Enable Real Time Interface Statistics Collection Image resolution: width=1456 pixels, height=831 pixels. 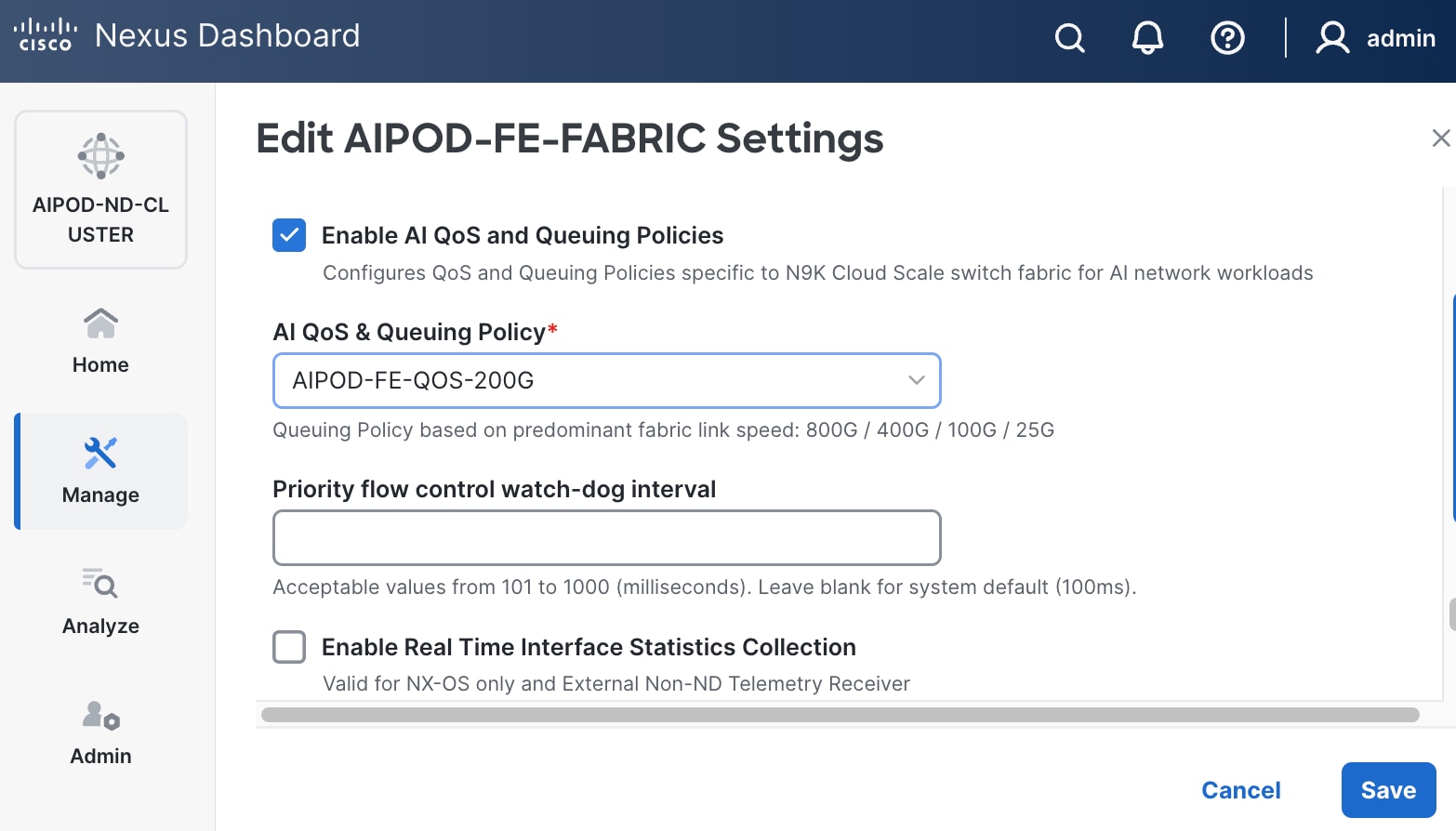click(x=289, y=647)
